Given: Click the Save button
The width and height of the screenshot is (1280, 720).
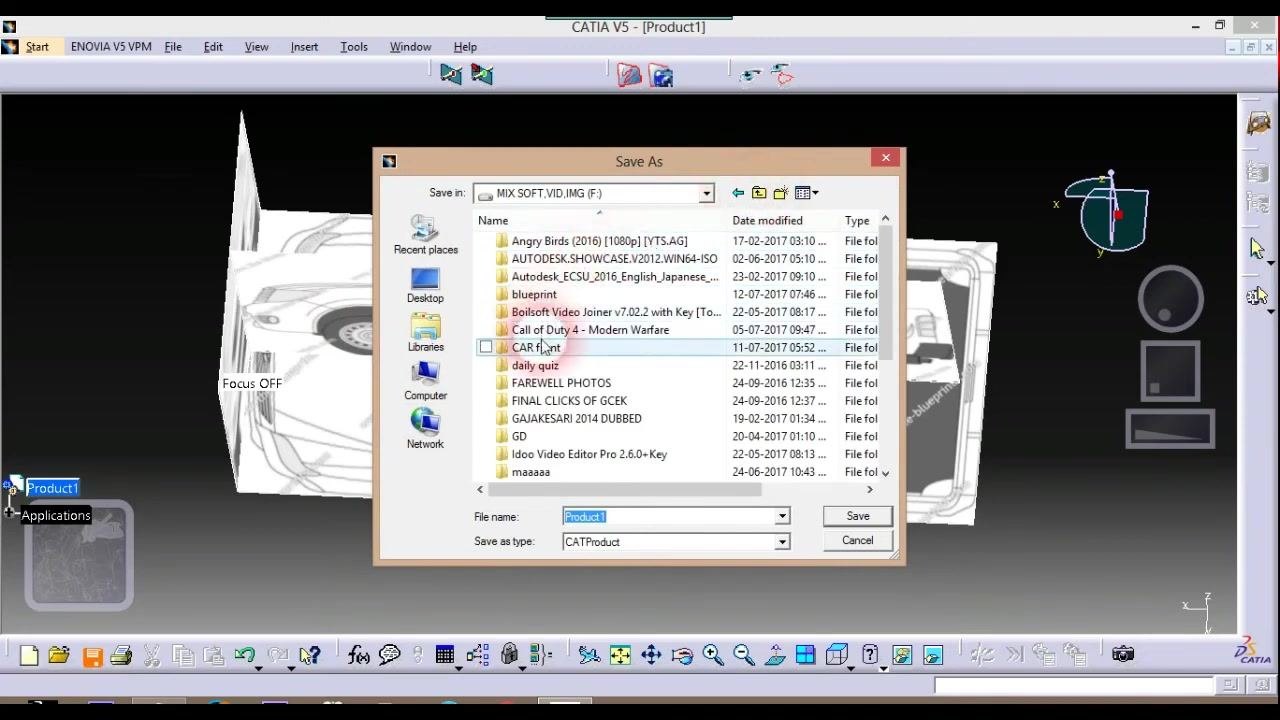Looking at the screenshot, I should 858,516.
